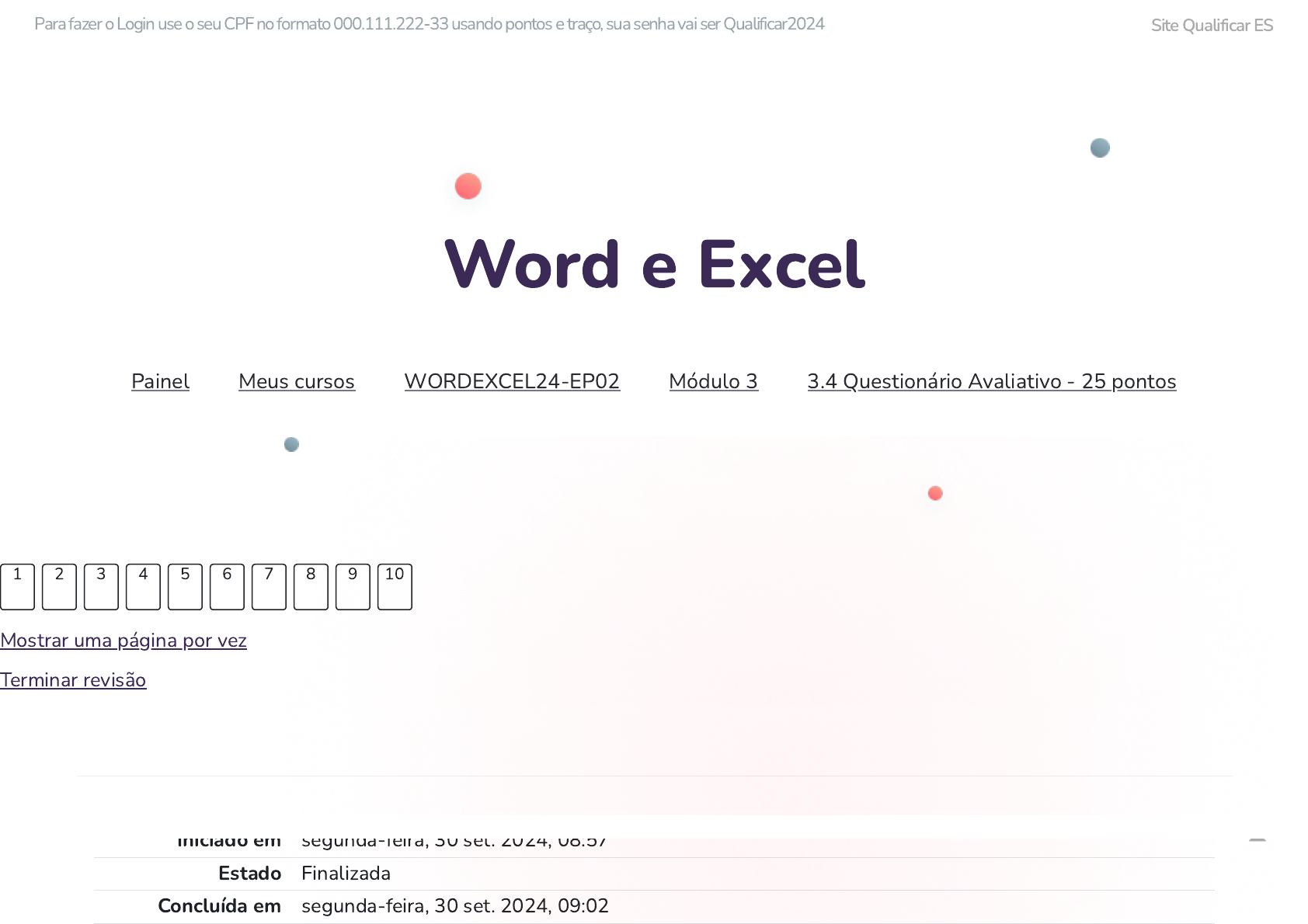Image resolution: width=1308 pixels, height=924 pixels.
Task: Go to question 3 in the quiz navigation
Action: (x=101, y=586)
